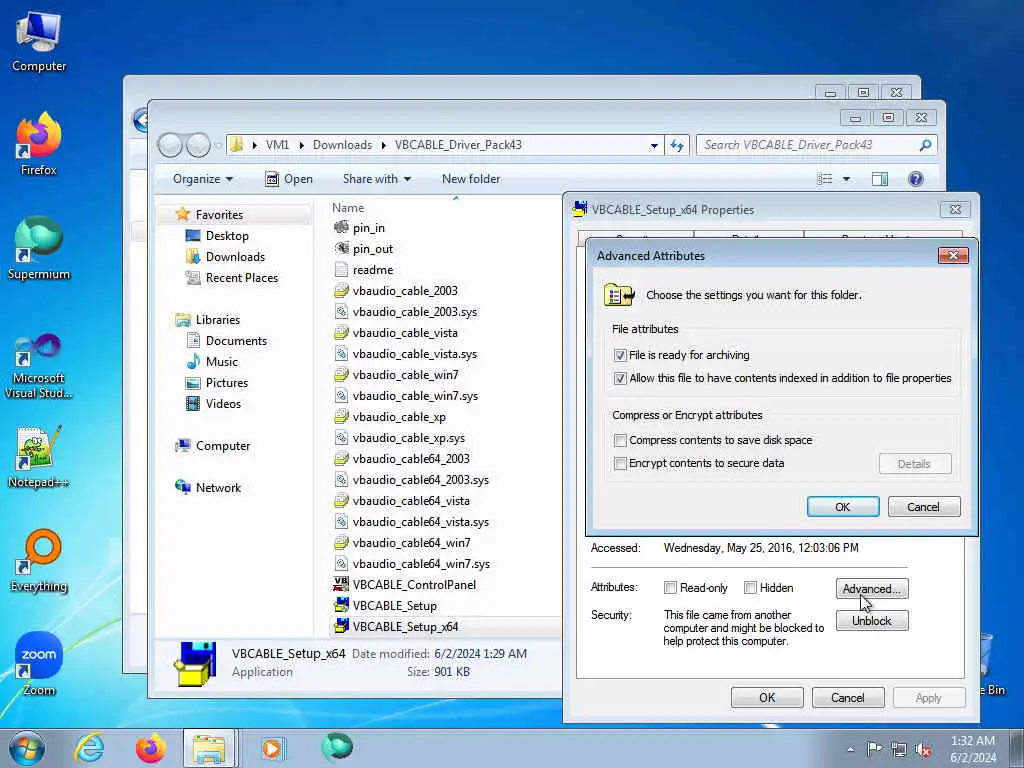Open Internet Explorer from the taskbar

(x=89, y=748)
